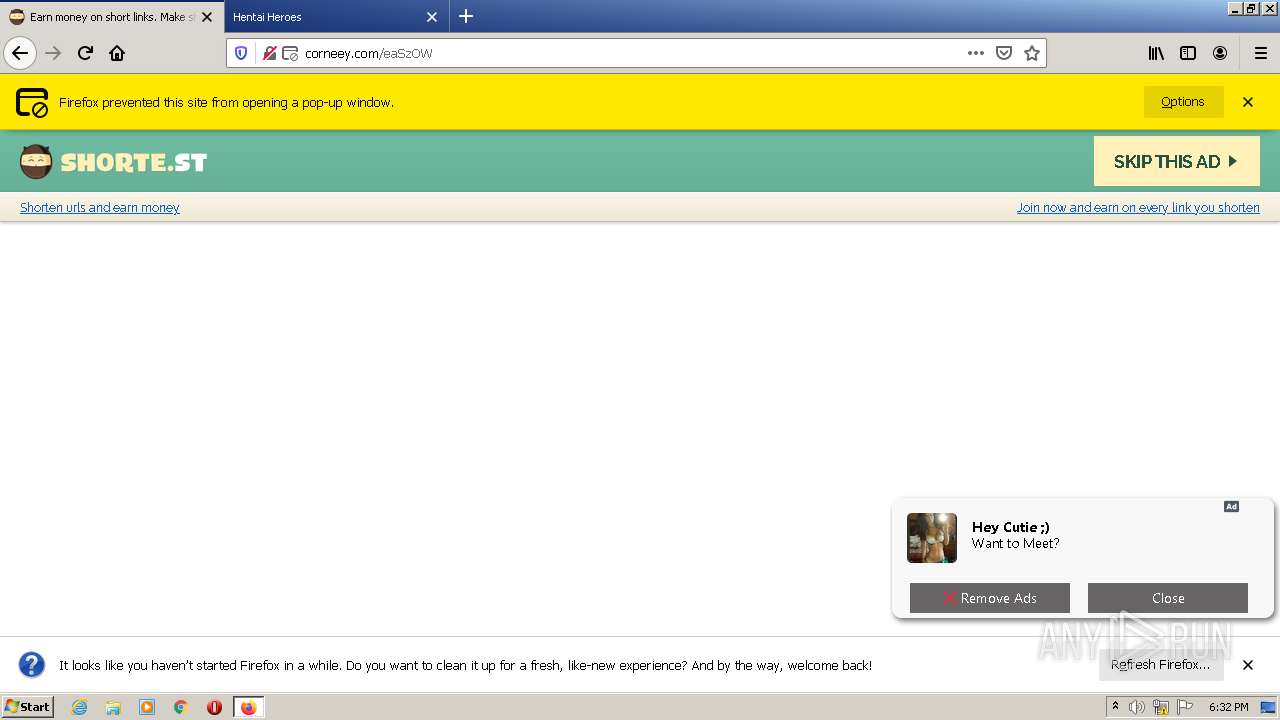
Task: Go back to the previous page
Action: (20, 53)
